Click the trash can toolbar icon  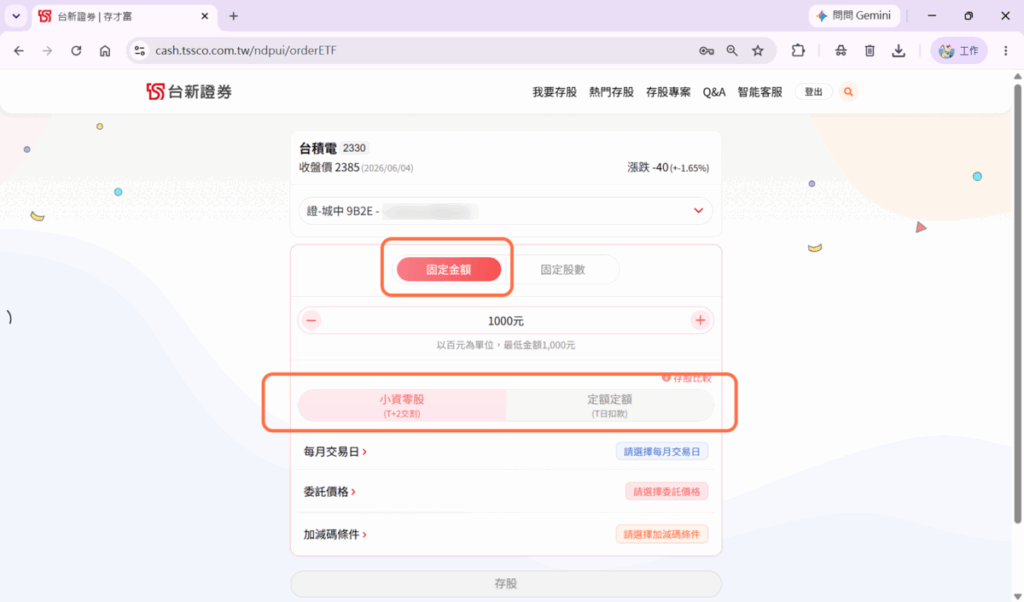pos(870,50)
